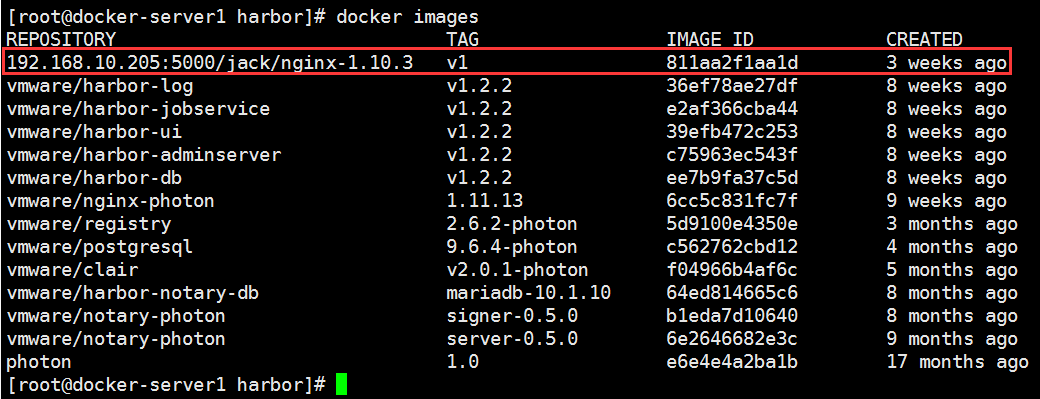Select the 192.168.10.205:5000/jack/nginx-1.10.3 repository text
The image size is (1040, 399).
coord(210,63)
